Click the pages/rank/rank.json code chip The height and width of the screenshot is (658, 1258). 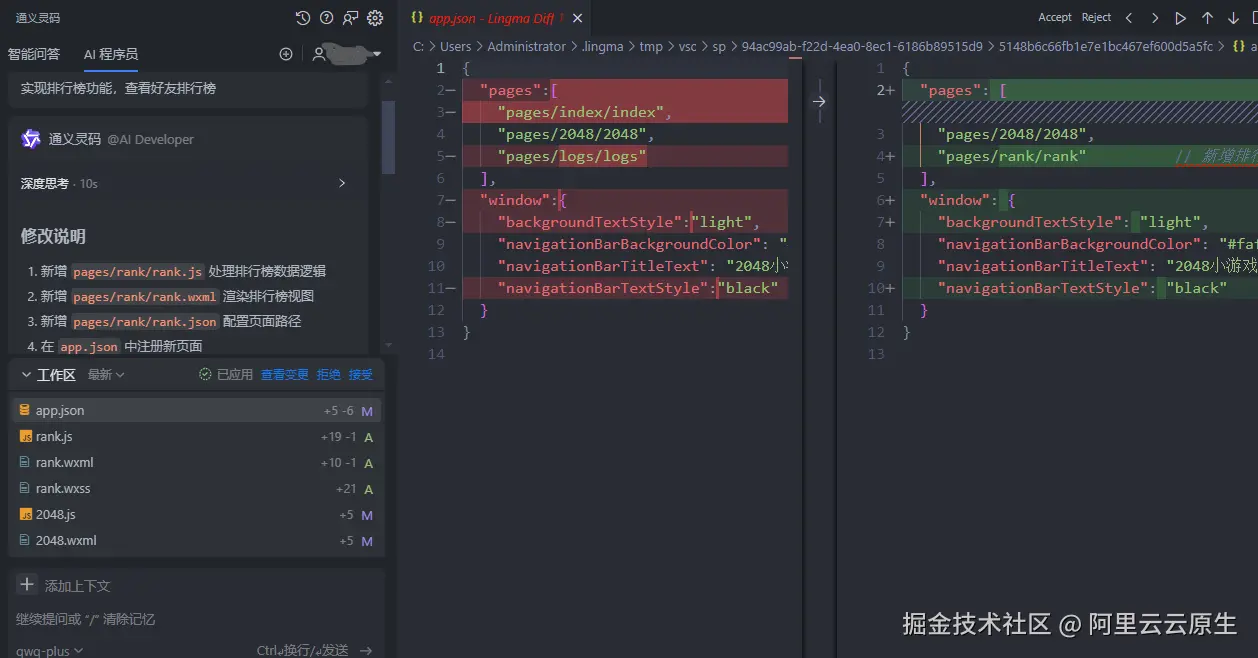point(145,321)
